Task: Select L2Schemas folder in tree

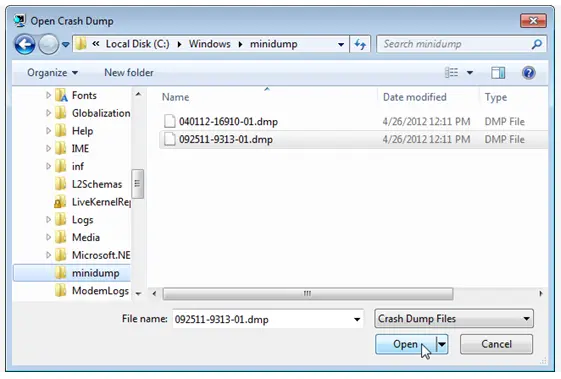Action: (97, 184)
